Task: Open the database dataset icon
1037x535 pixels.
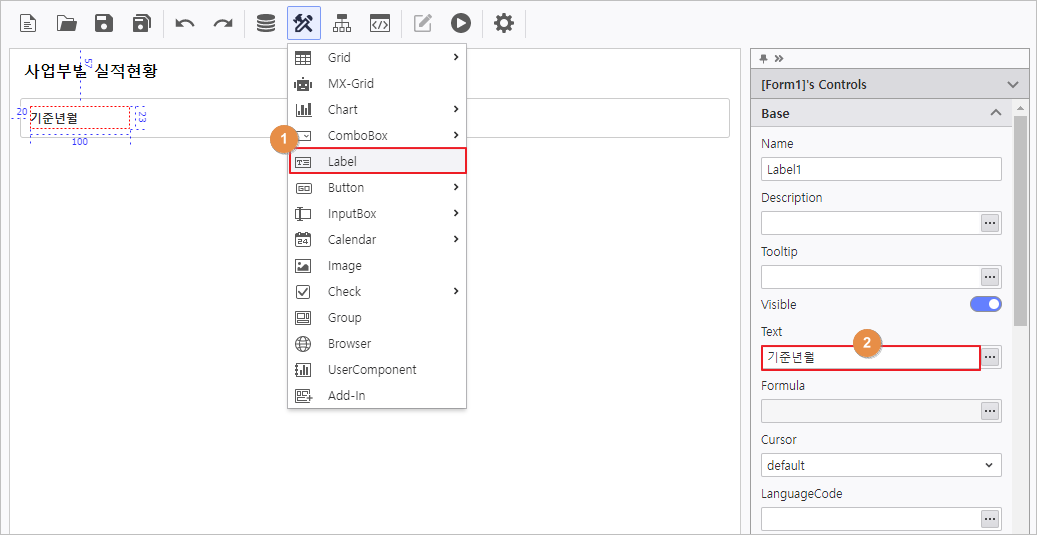Action: pos(266,23)
